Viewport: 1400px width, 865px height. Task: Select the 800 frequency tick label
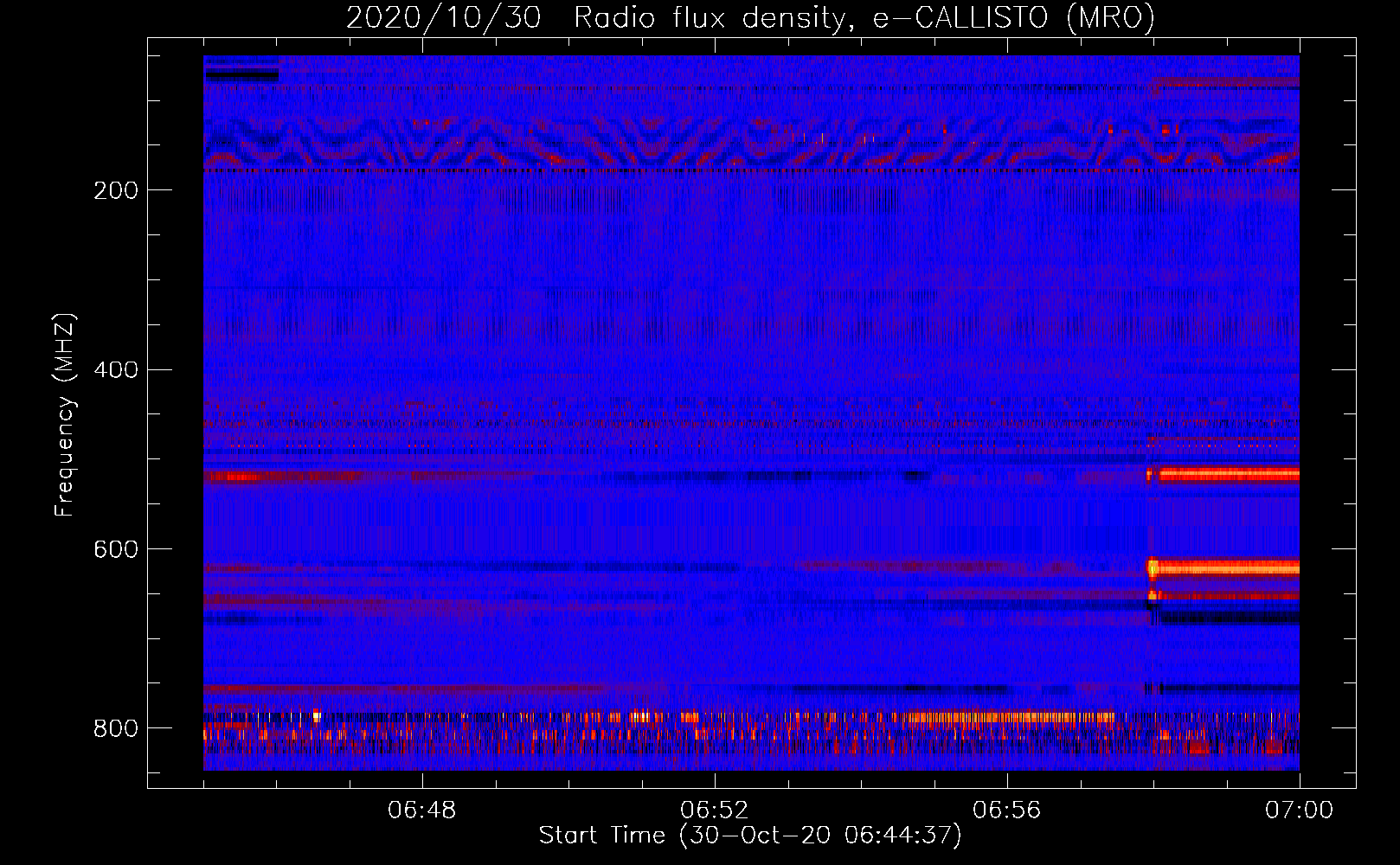click(x=115, y=729)
